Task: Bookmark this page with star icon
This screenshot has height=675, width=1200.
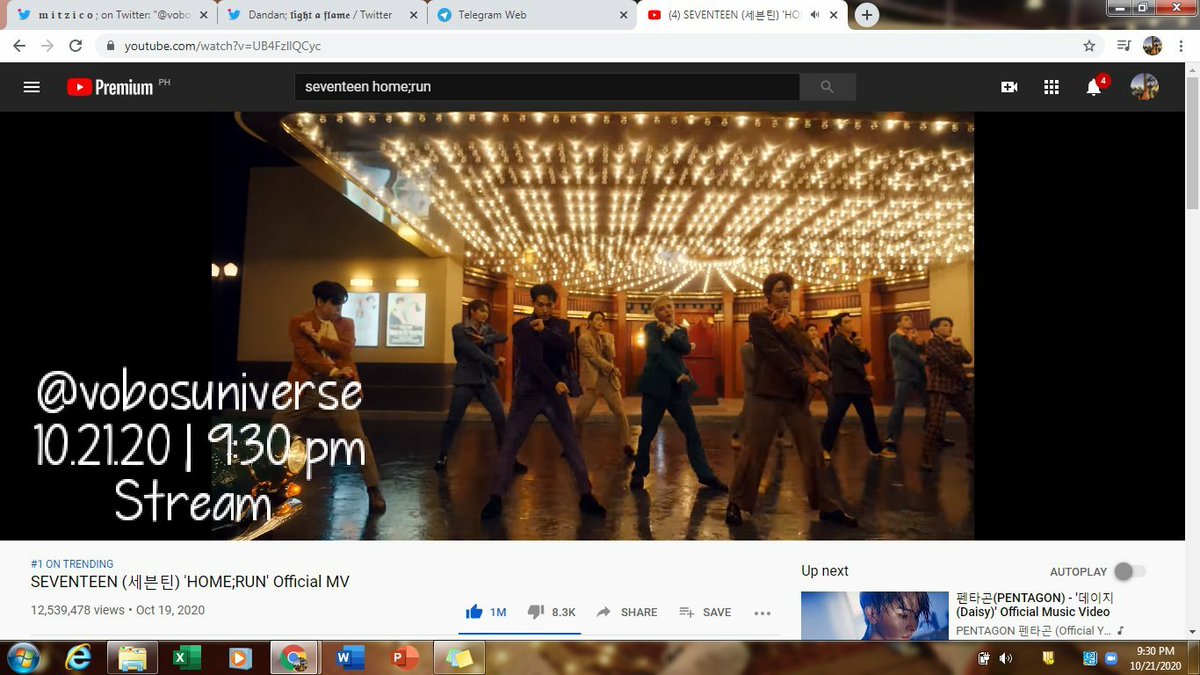Action: pyautogui.click(x=1089, y=46)
